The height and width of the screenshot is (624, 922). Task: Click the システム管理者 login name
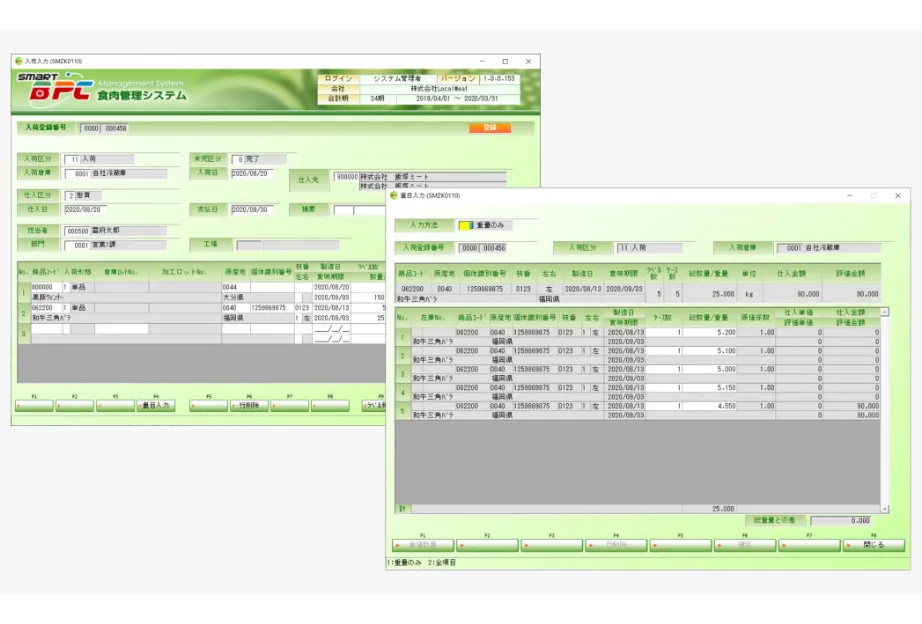[397, 78]
